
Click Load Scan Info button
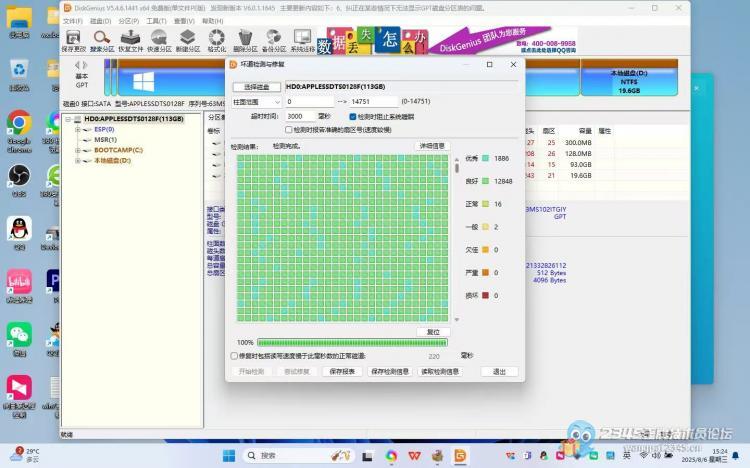[440, 371]
